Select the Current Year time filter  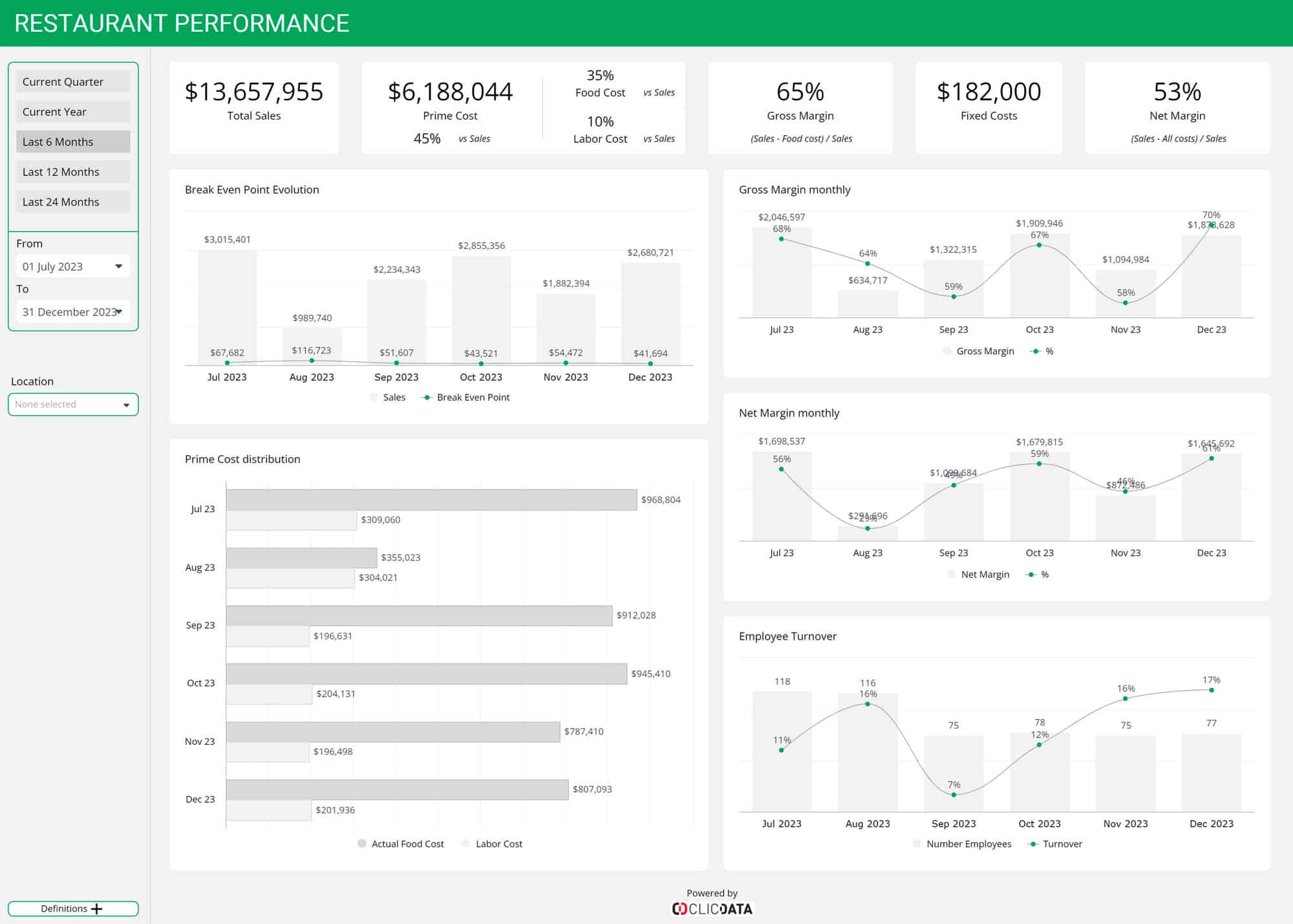point(72,111)
